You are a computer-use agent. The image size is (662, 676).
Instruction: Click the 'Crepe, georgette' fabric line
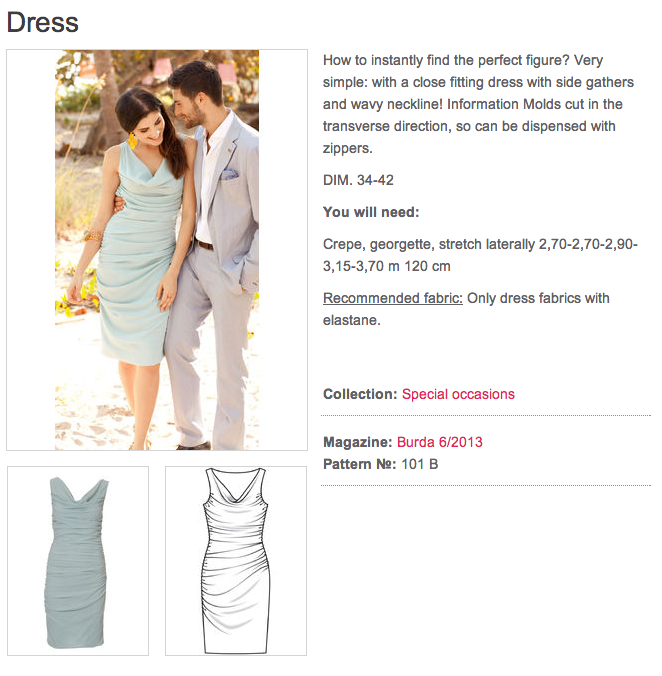480,255
